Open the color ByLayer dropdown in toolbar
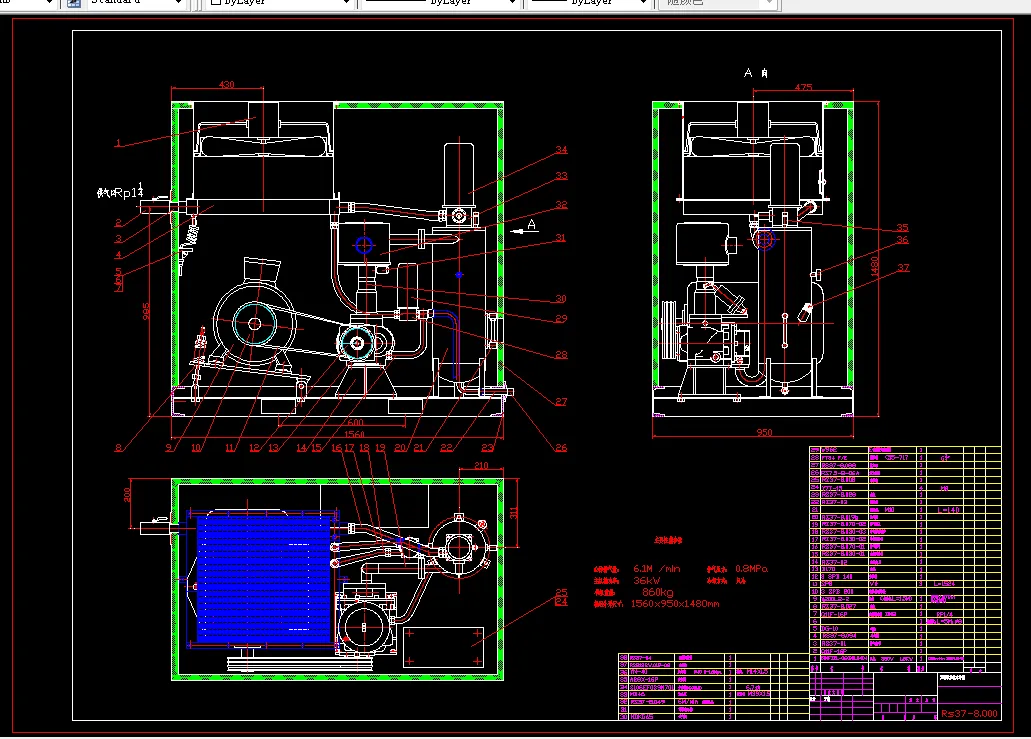The height and width of the screenshot is (739, 1031). [281, 3]
